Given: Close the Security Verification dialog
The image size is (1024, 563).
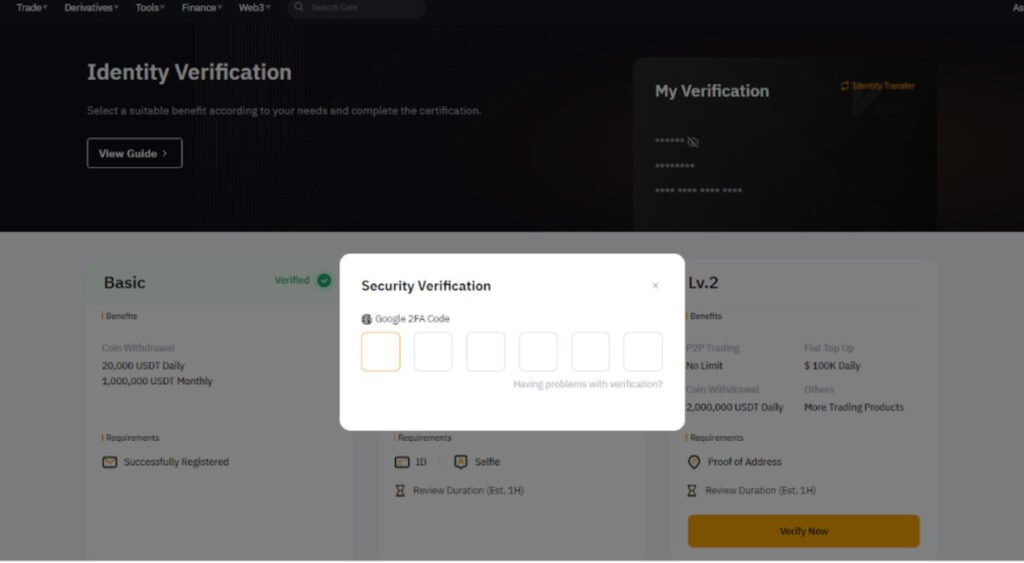Looking at the screenshot, I should click(x=655, y=285).
